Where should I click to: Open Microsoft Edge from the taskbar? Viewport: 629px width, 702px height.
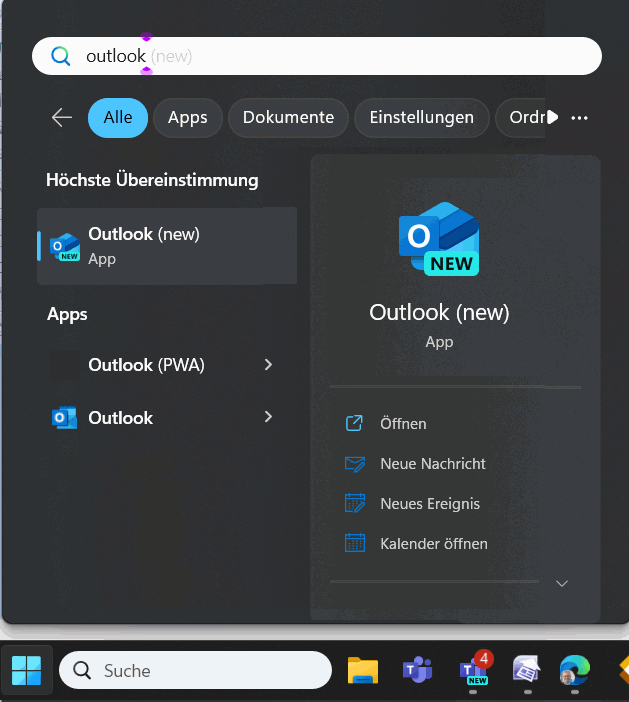pyautogui.click(x=575, y=670)
